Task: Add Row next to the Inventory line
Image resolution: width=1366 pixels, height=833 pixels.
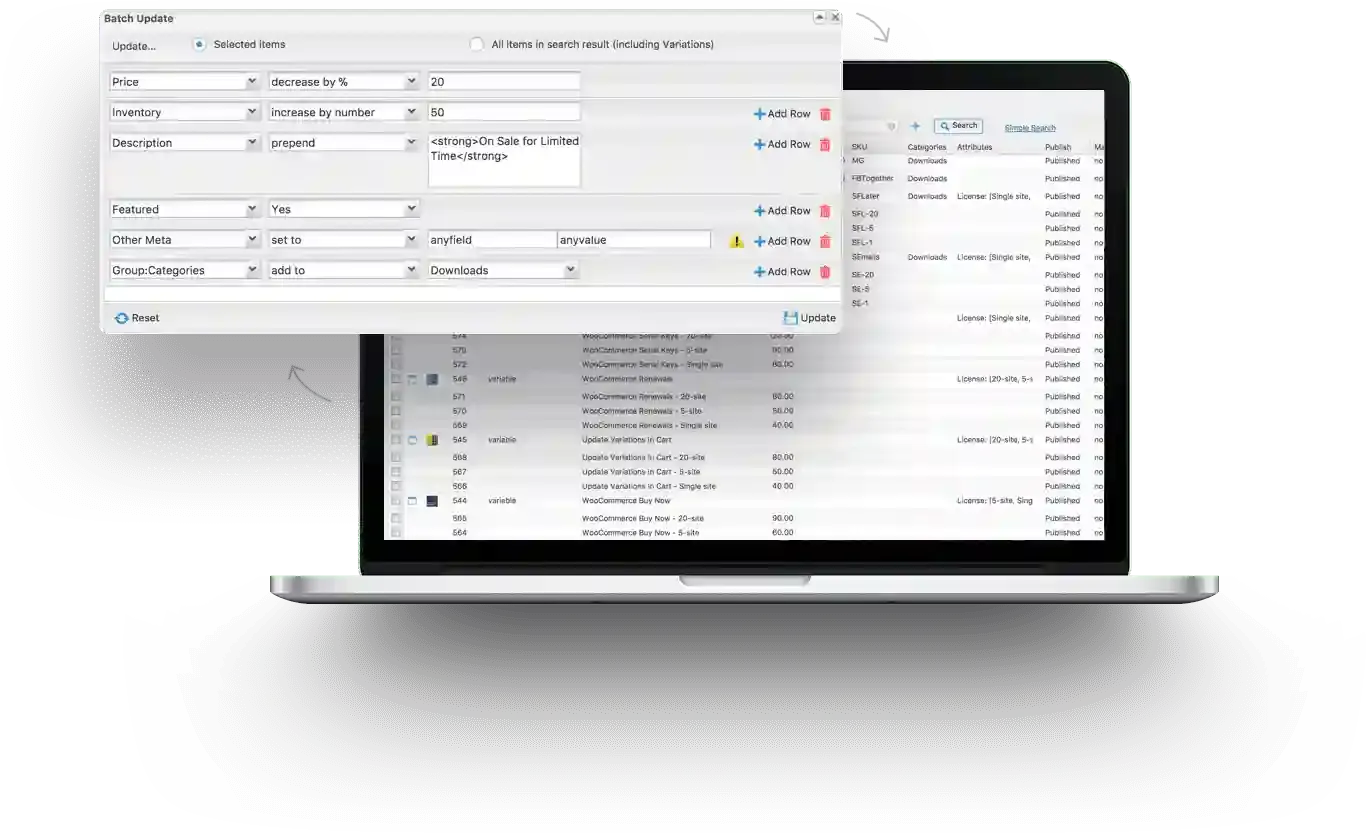Action: (x=782, y=114)
